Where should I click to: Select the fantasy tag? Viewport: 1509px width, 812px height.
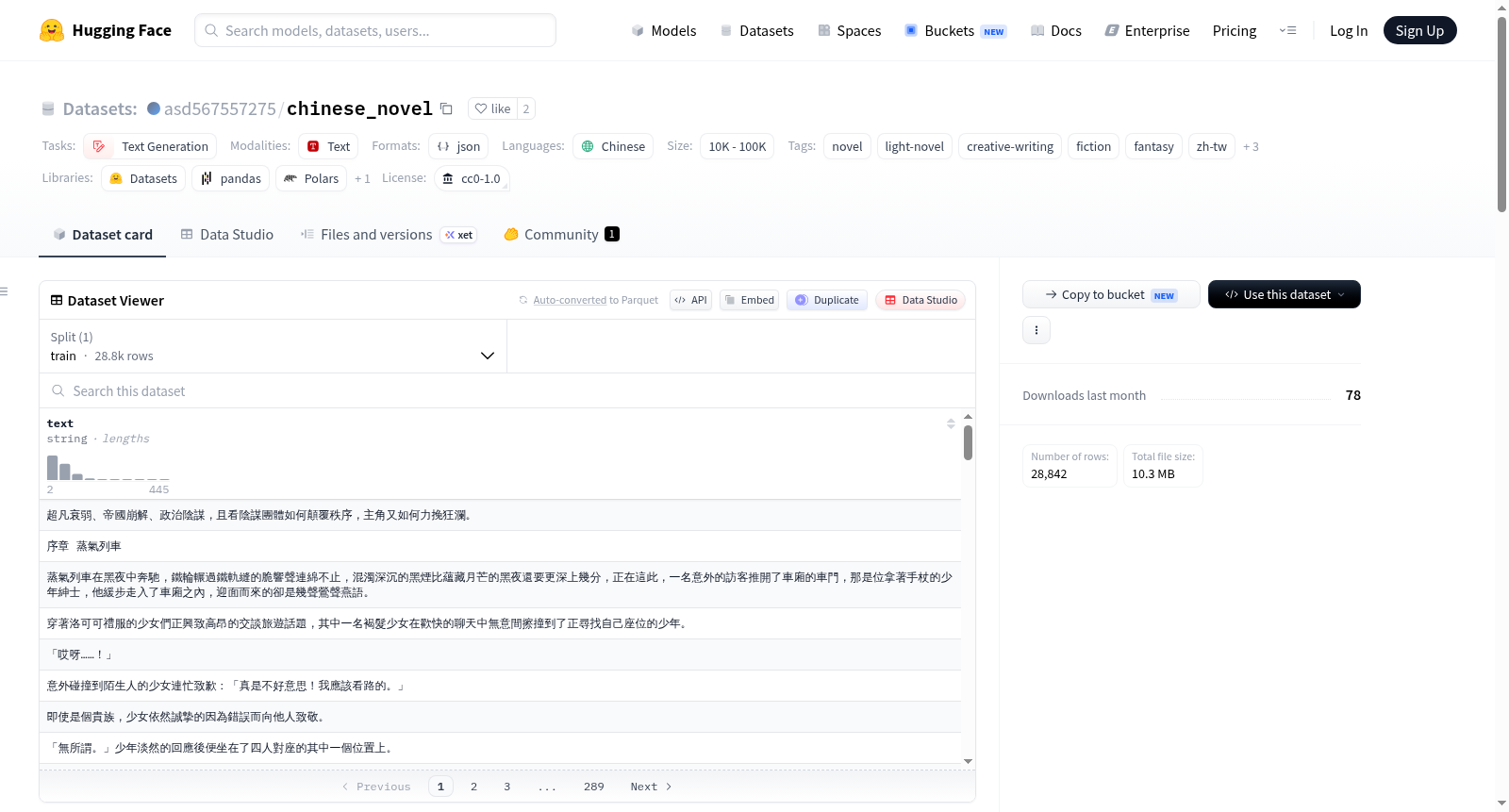pyautogui.click(x=1153, y=146)
